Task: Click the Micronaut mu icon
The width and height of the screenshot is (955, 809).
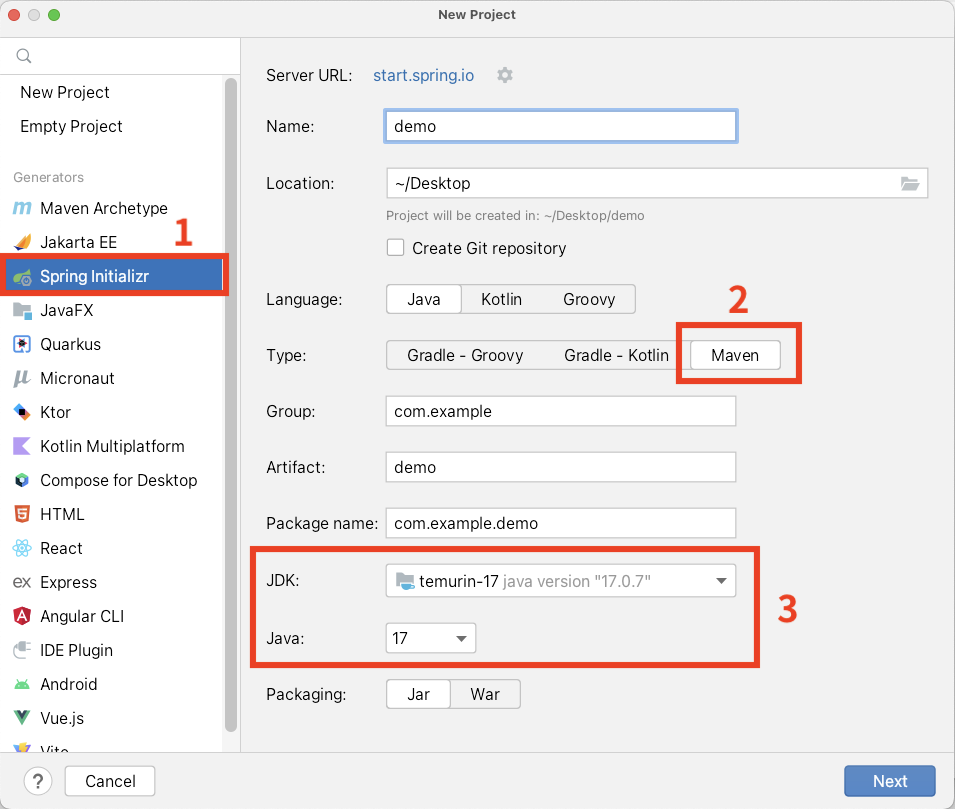Action: pyautogui.click(x=22, y=378)
